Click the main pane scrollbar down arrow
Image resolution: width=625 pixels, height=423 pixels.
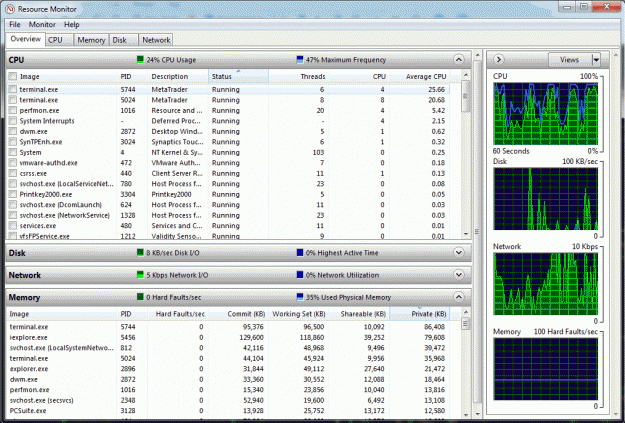[x=477, y=415]
